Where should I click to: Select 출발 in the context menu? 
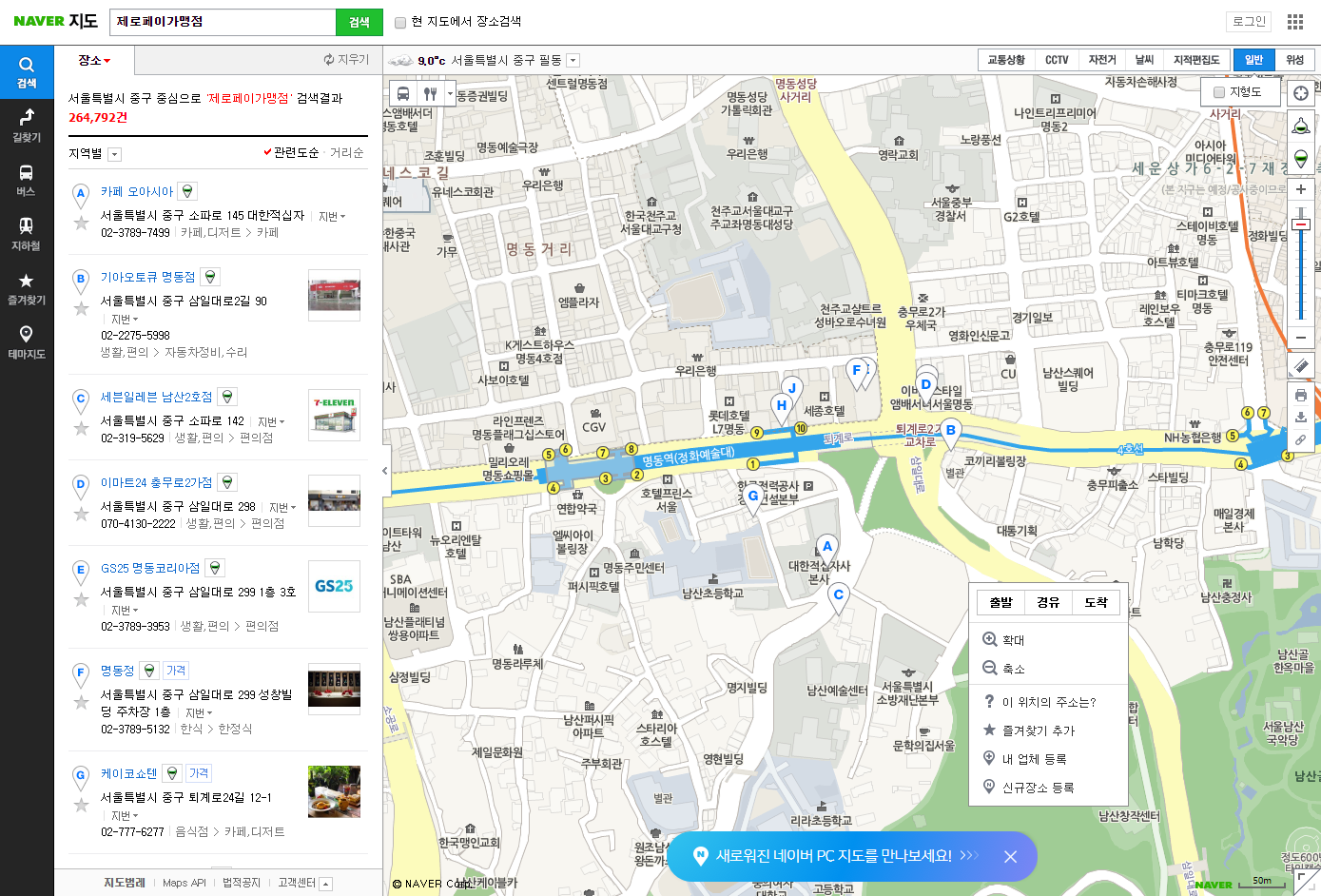[x=1000, y=602]
